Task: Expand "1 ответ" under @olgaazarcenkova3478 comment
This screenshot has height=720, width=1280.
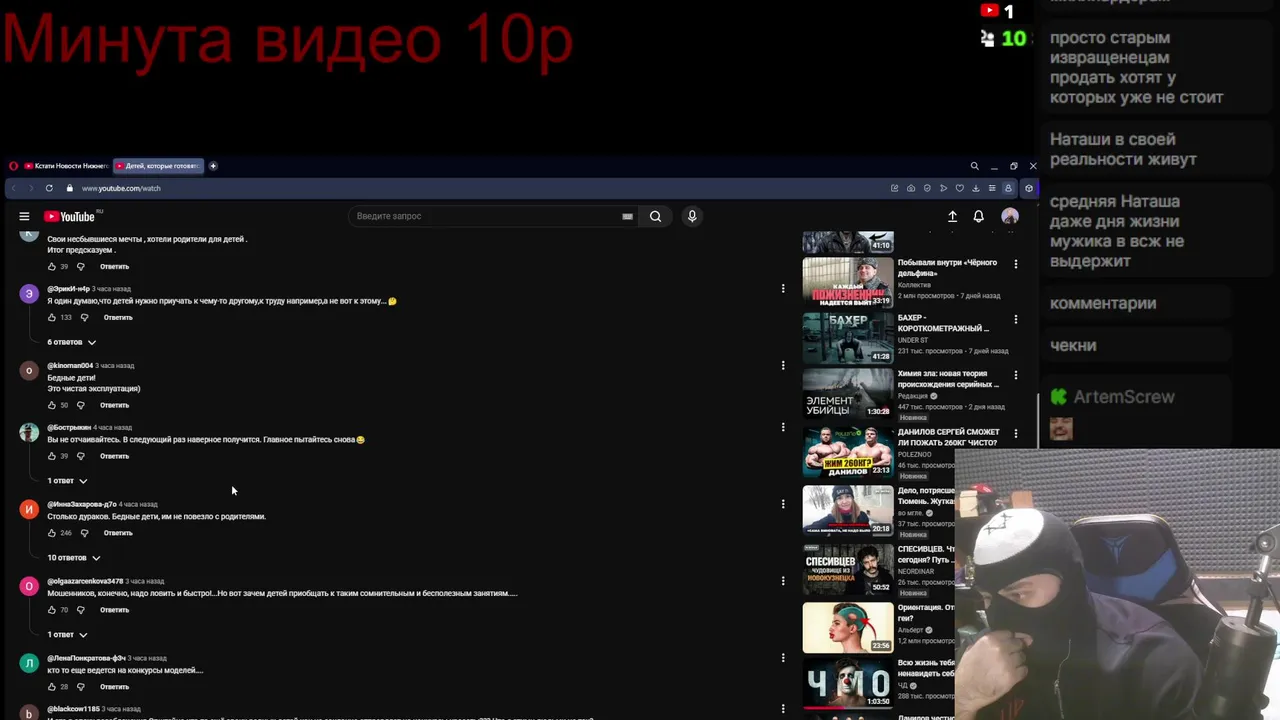Action: point(68,635)
